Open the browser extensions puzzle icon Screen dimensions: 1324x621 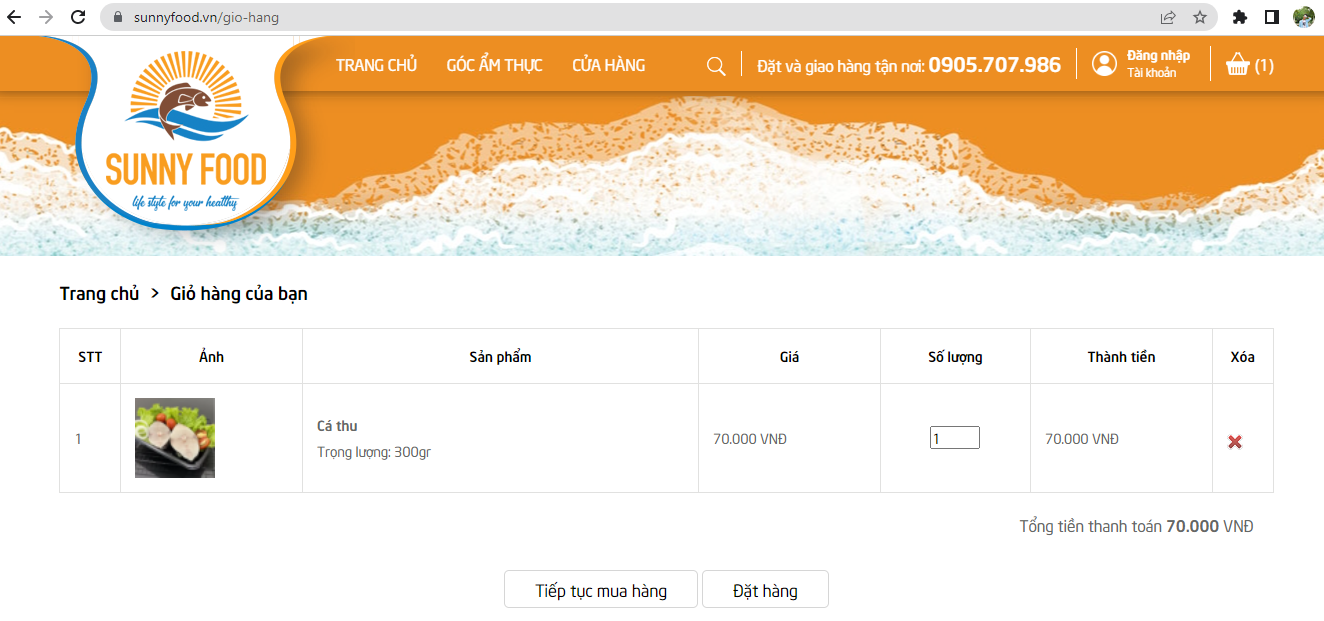pyautogui.click(x=1240, y=17)
